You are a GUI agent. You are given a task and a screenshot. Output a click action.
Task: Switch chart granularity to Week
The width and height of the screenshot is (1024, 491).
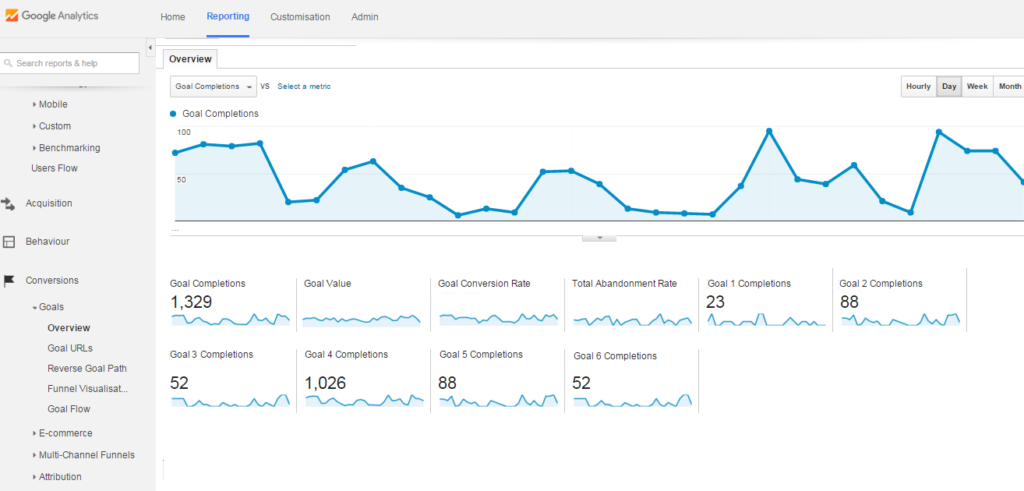[x=977, y=87]
